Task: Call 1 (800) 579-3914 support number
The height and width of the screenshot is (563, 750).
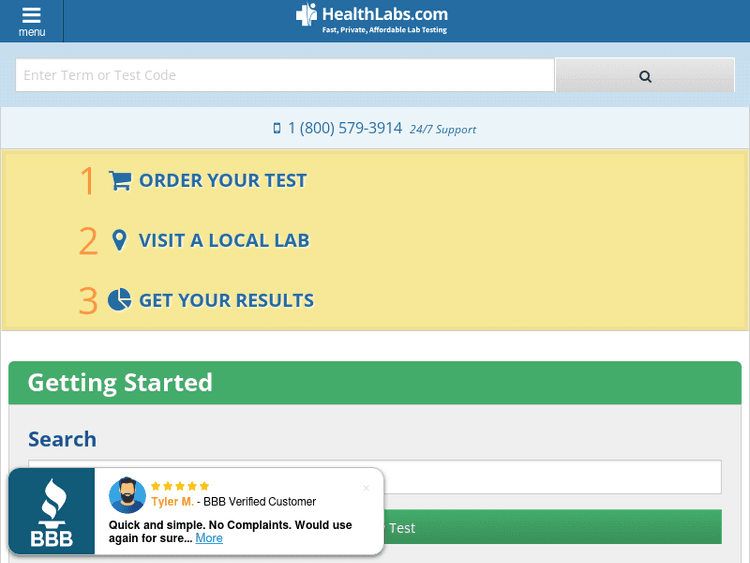Action: (345, 128)
